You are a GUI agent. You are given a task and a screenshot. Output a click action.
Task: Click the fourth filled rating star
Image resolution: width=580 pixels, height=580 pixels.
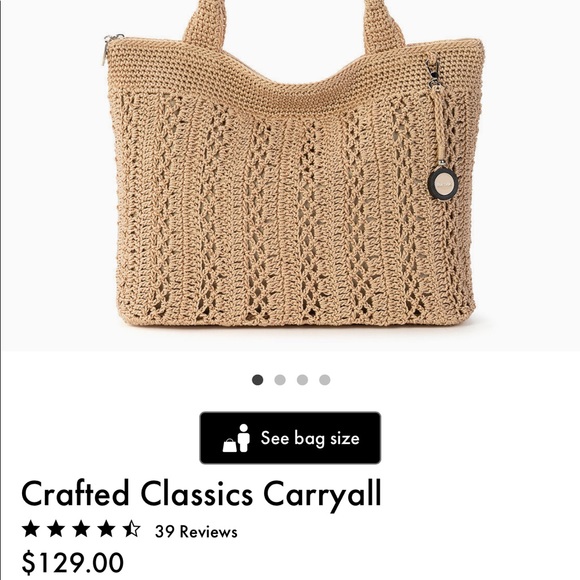[x=107, y=529]
